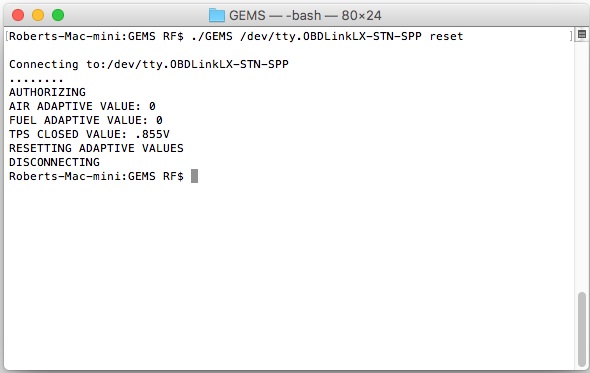This screenshot has width=590, height=373.
Task: Click the AUTHORIZING output line
Action: pyautogui.click(x=47, y=92)
